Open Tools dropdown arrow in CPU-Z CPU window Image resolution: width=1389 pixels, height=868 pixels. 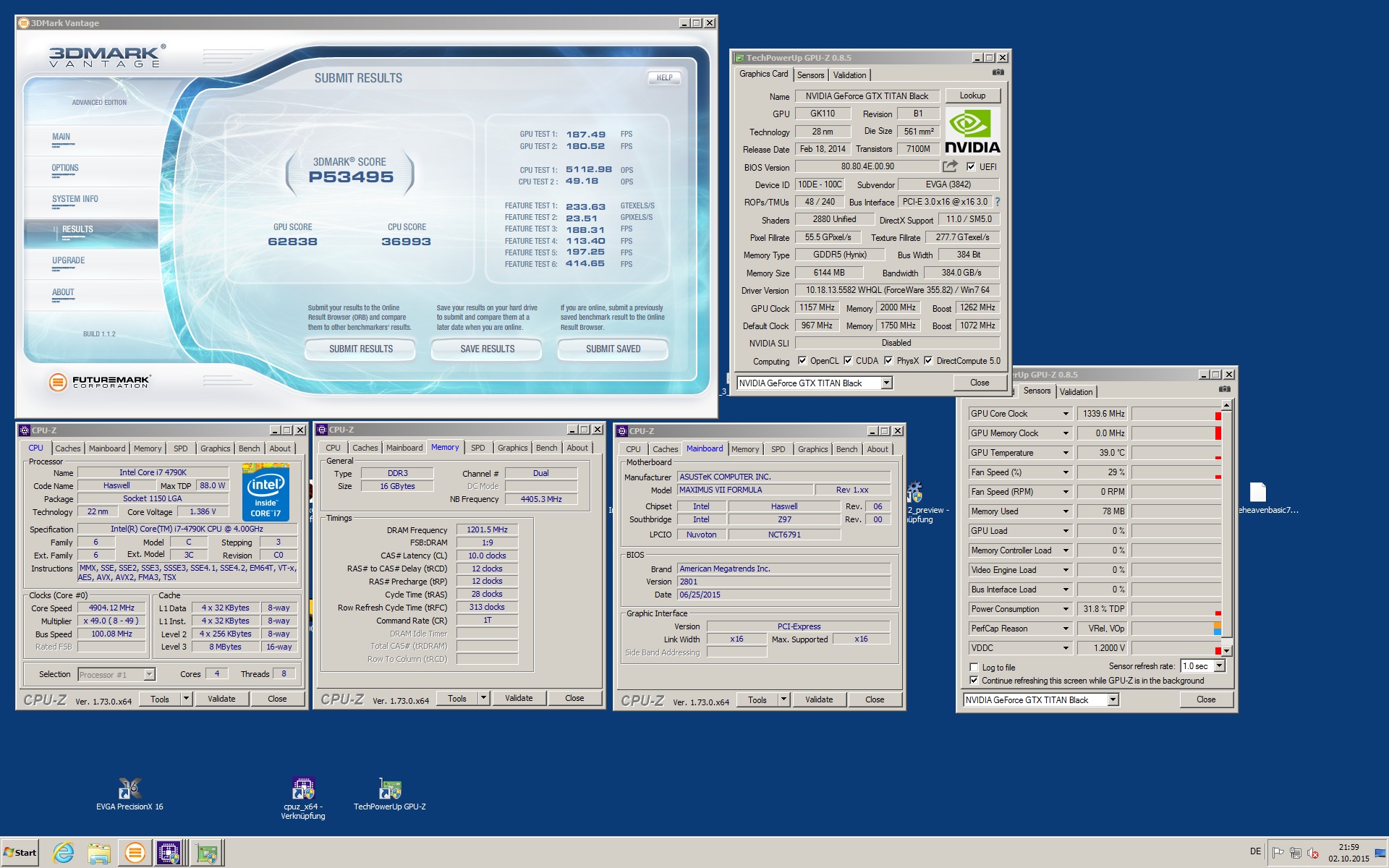point(186,699)
